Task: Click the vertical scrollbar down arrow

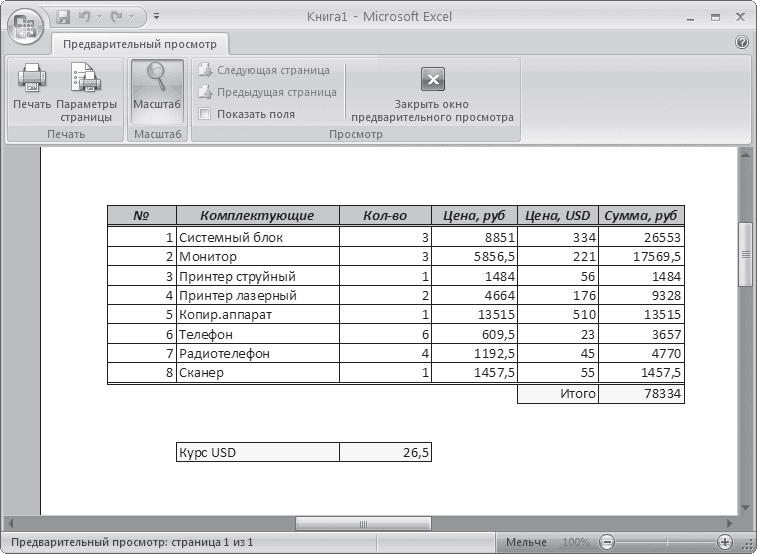Action: coord(745,506)
